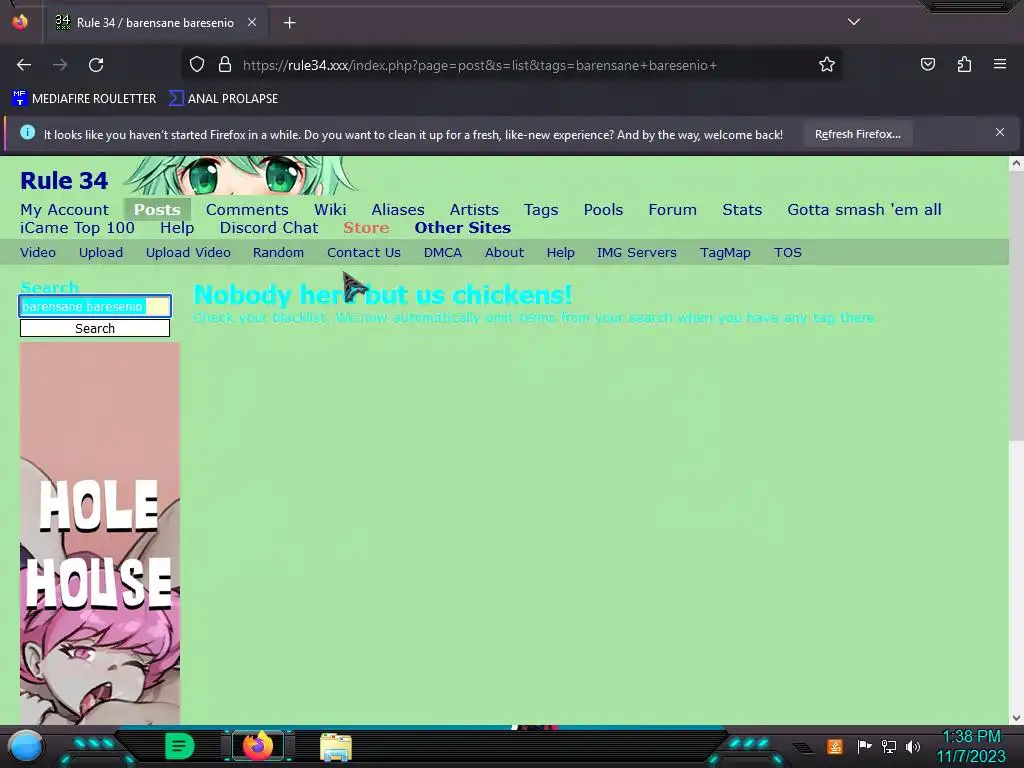Open the Firefox application menu
Screen dimensions: 1024x768
[x=1000, y=64]
